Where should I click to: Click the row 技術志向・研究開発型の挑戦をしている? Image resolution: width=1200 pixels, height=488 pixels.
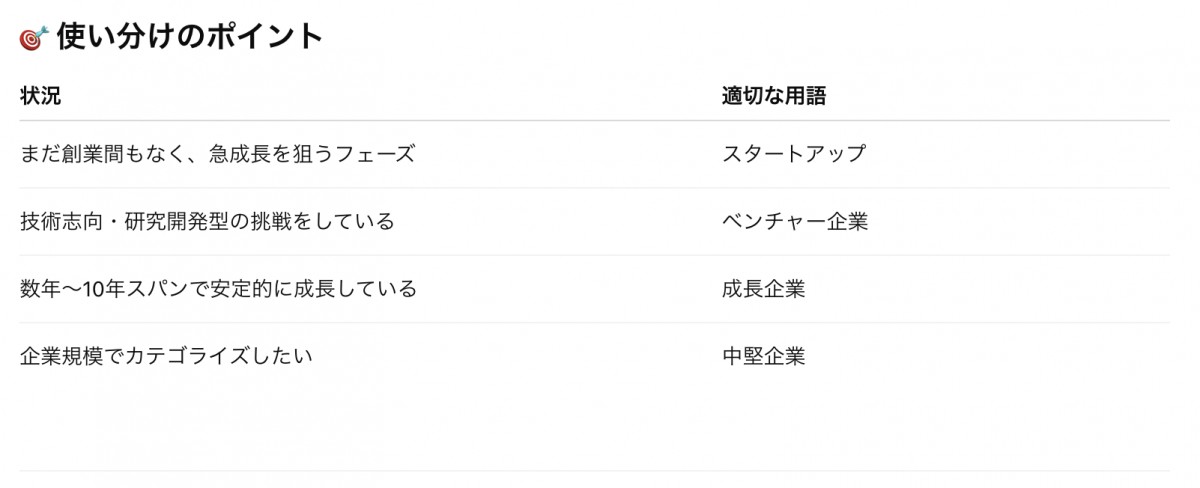[x=595, y=222]
